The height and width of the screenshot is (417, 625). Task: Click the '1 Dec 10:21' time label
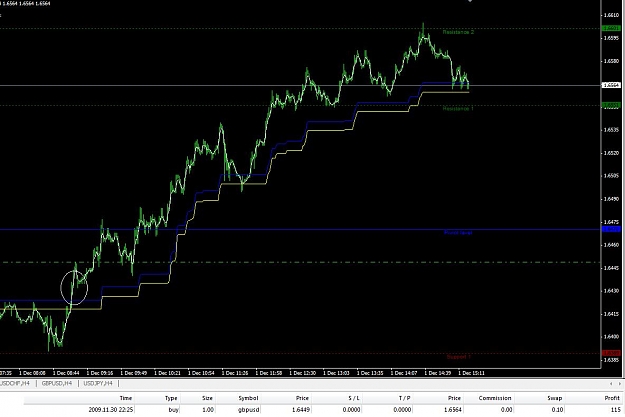point(167,373)
